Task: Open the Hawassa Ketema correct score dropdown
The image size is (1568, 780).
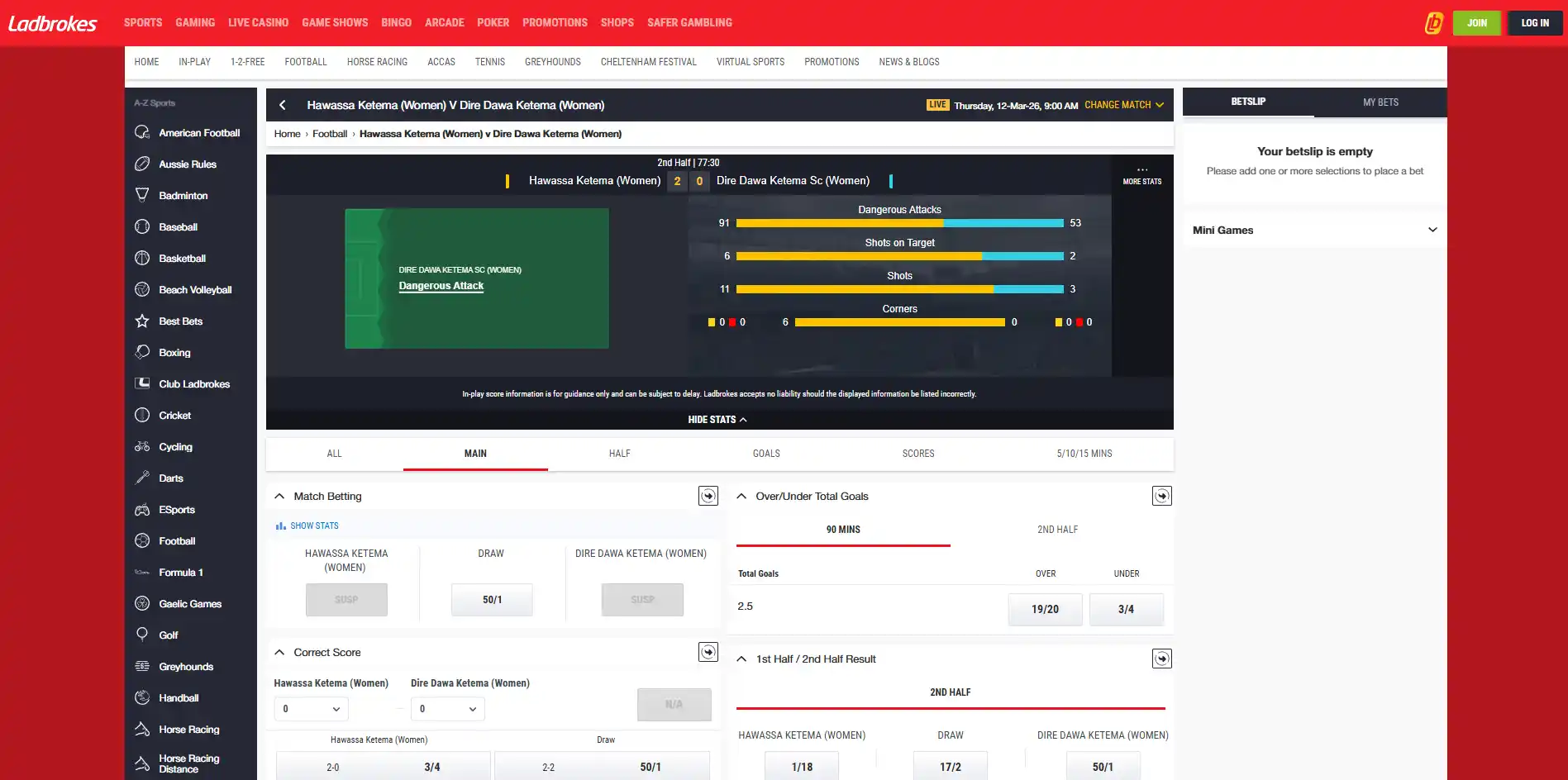Action: click(x=311, y=709)
